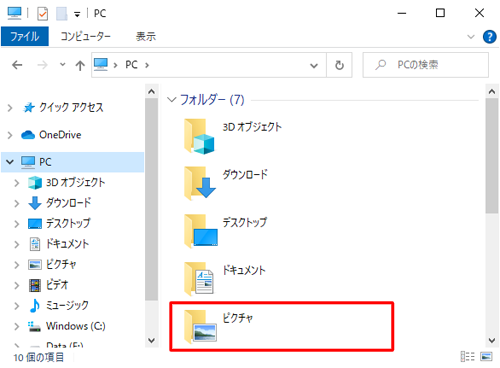This screenshot has width=500, height=368.
Task: Select OneDrive in the sidebar
Action: coord(60,135)
